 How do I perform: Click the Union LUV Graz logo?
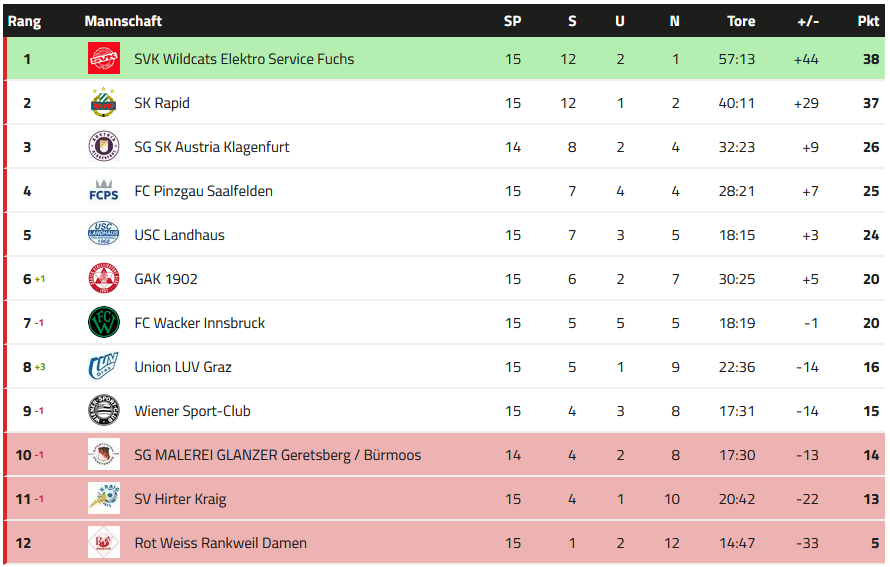coord(103,367)
